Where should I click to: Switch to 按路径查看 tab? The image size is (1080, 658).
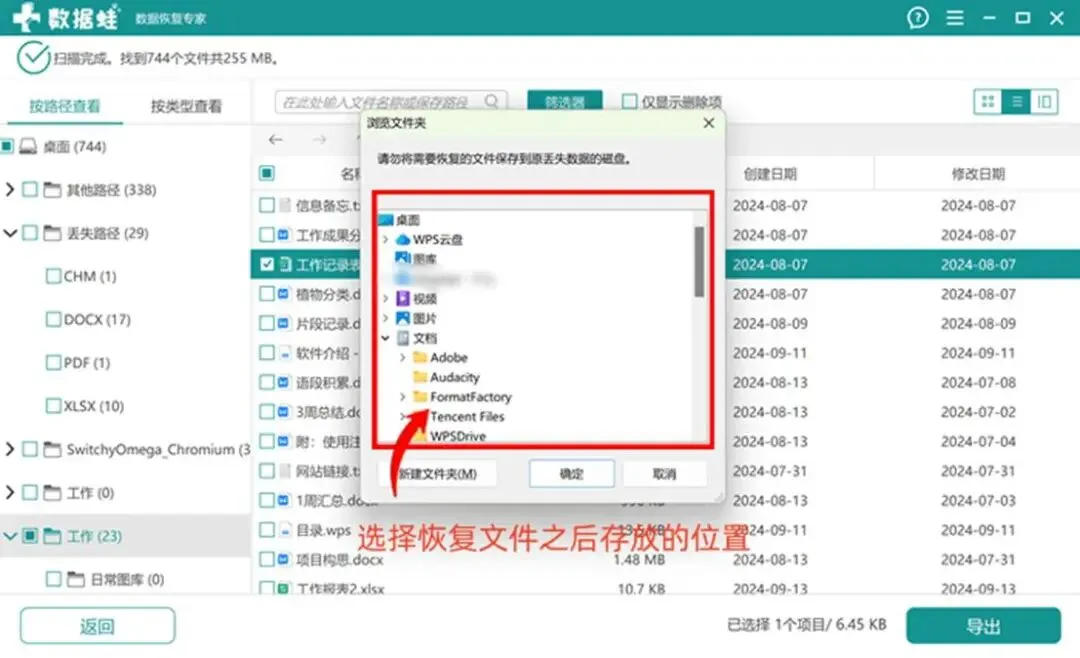click(x=65, y=106)
